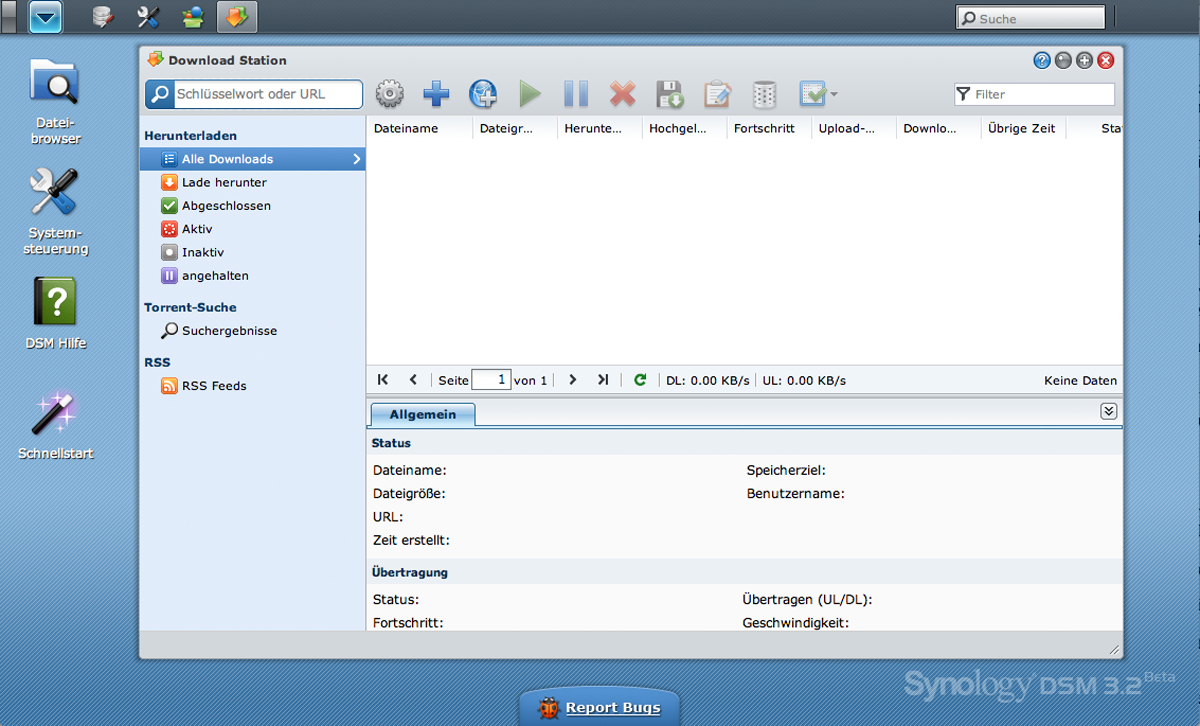
Task: Click the Hochgeladen column header
Action: [684, 128]
